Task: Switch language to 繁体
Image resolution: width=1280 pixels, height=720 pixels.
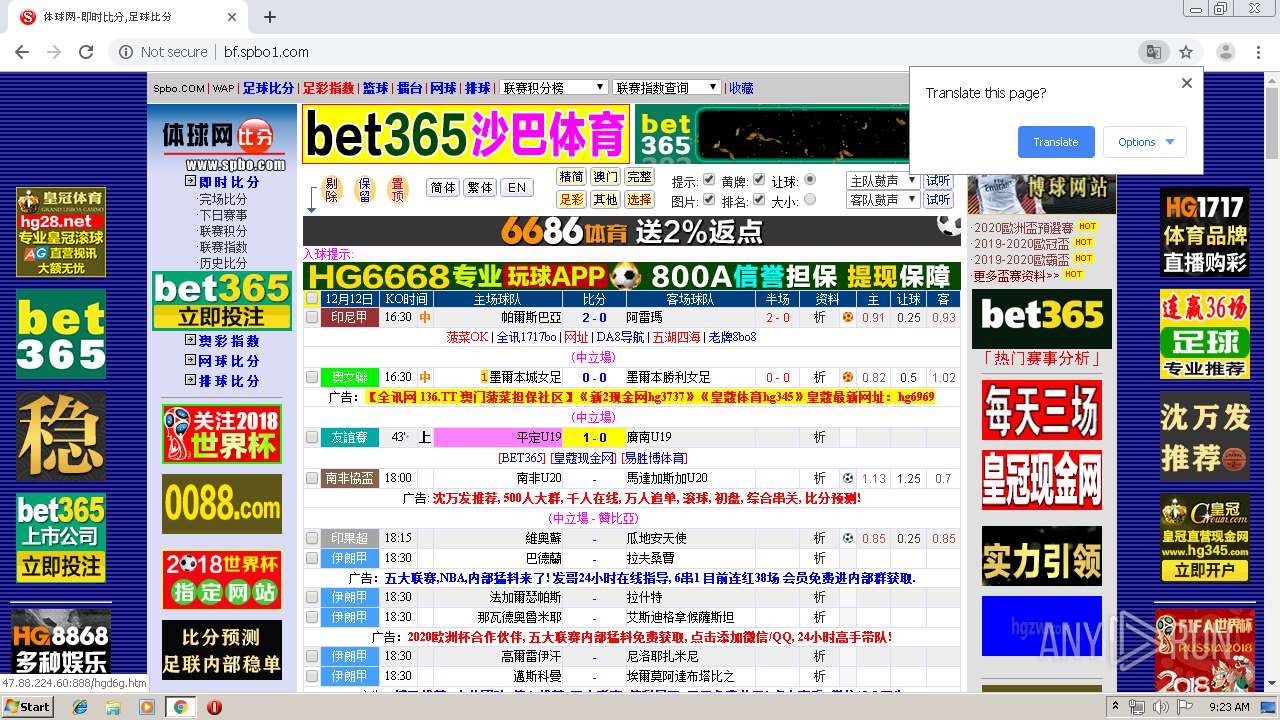Action: 480,187
